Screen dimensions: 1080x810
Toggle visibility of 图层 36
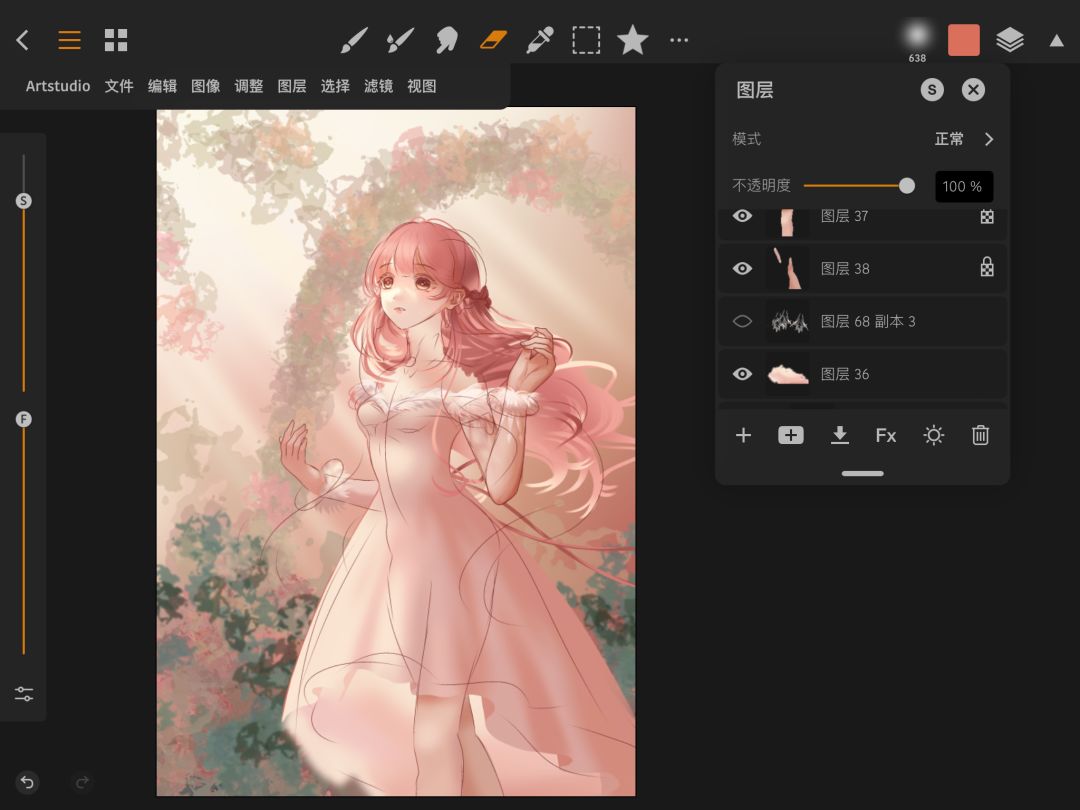click(x=742, y=374)
